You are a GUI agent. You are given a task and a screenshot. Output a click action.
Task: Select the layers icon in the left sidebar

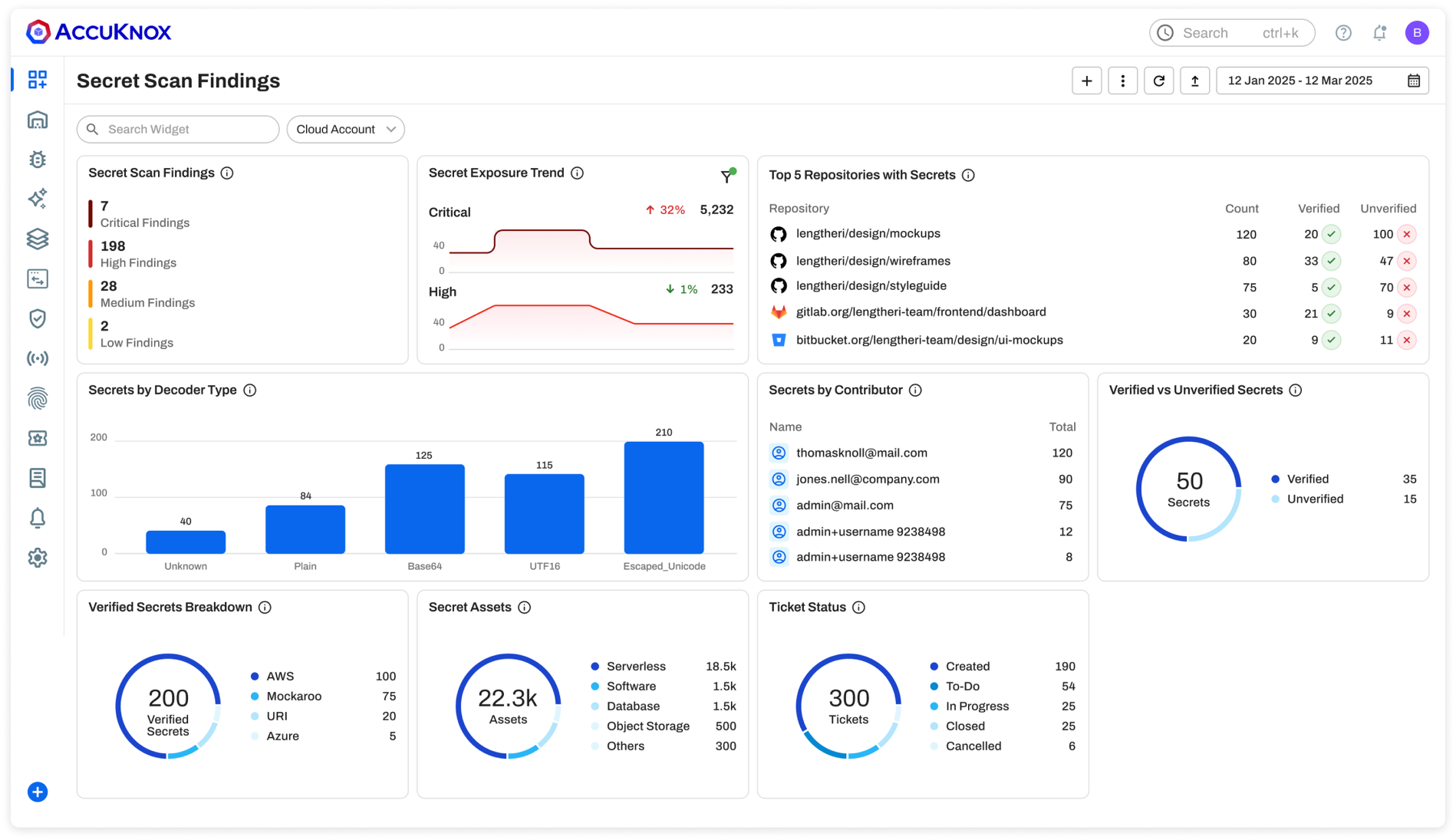[38, 239]
